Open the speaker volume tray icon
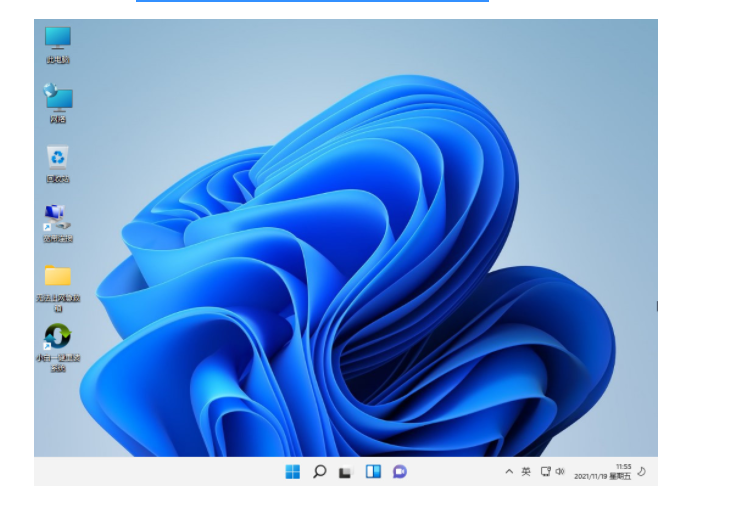This screenshot has height=505, width=730. (x=560, y=471)
